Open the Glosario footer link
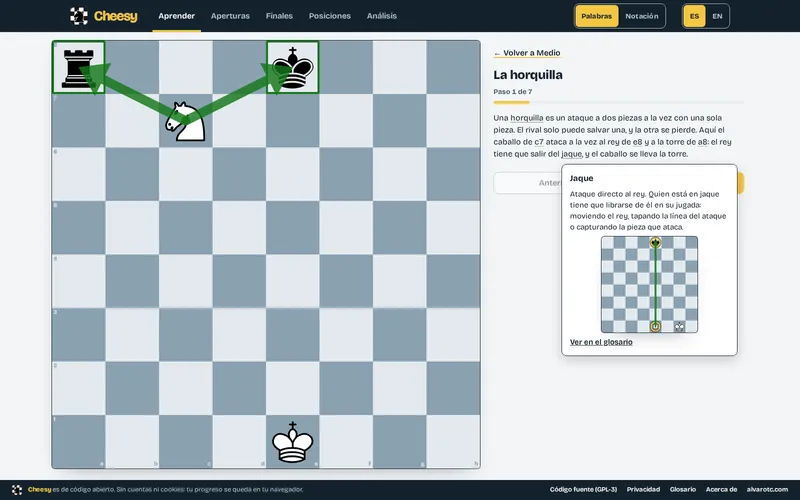The width and height of the screenshot is (800, 500). tap(683, 490)
